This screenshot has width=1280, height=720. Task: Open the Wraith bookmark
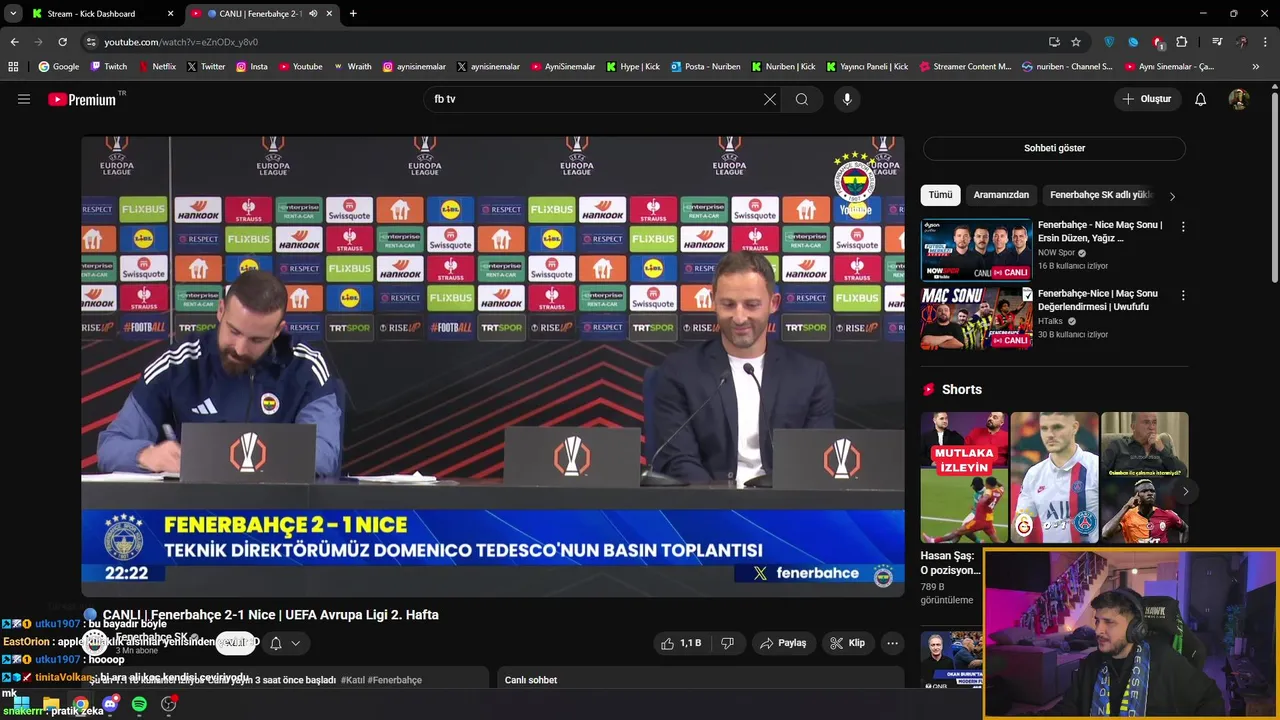click(x=352, y=67)
